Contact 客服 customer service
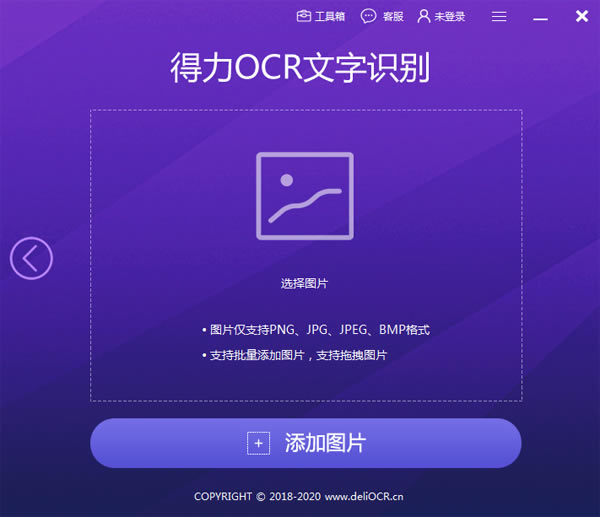This screenshot has width=600, height=517. pos(382,16)
